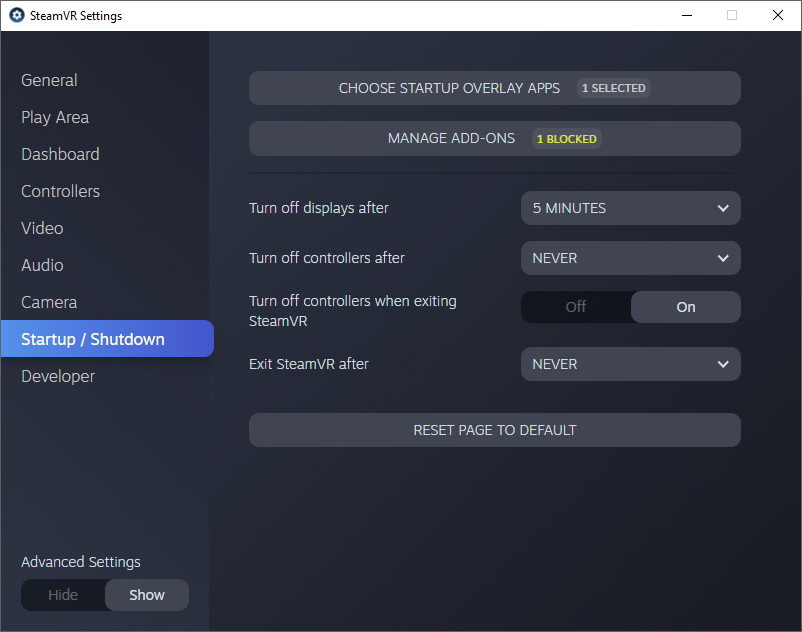802x632 pixels.
Task: Go to the Controllers settings tab
Action: pyautogui.click(x=60, y=191)
